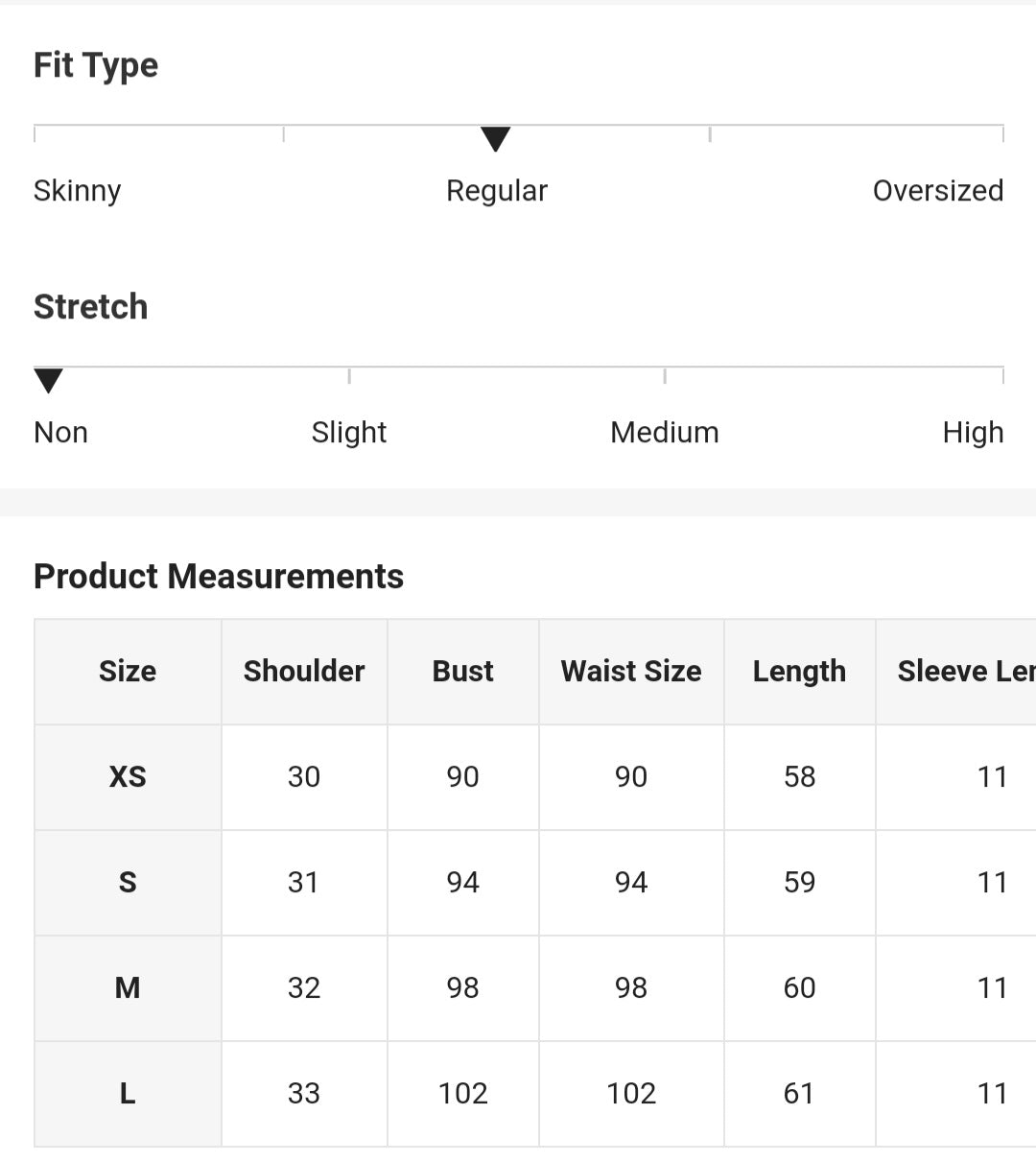The width and height of the screenshot is (1036, 1162).
Task: Click the Waist Size column header
Action: point(631,672)
